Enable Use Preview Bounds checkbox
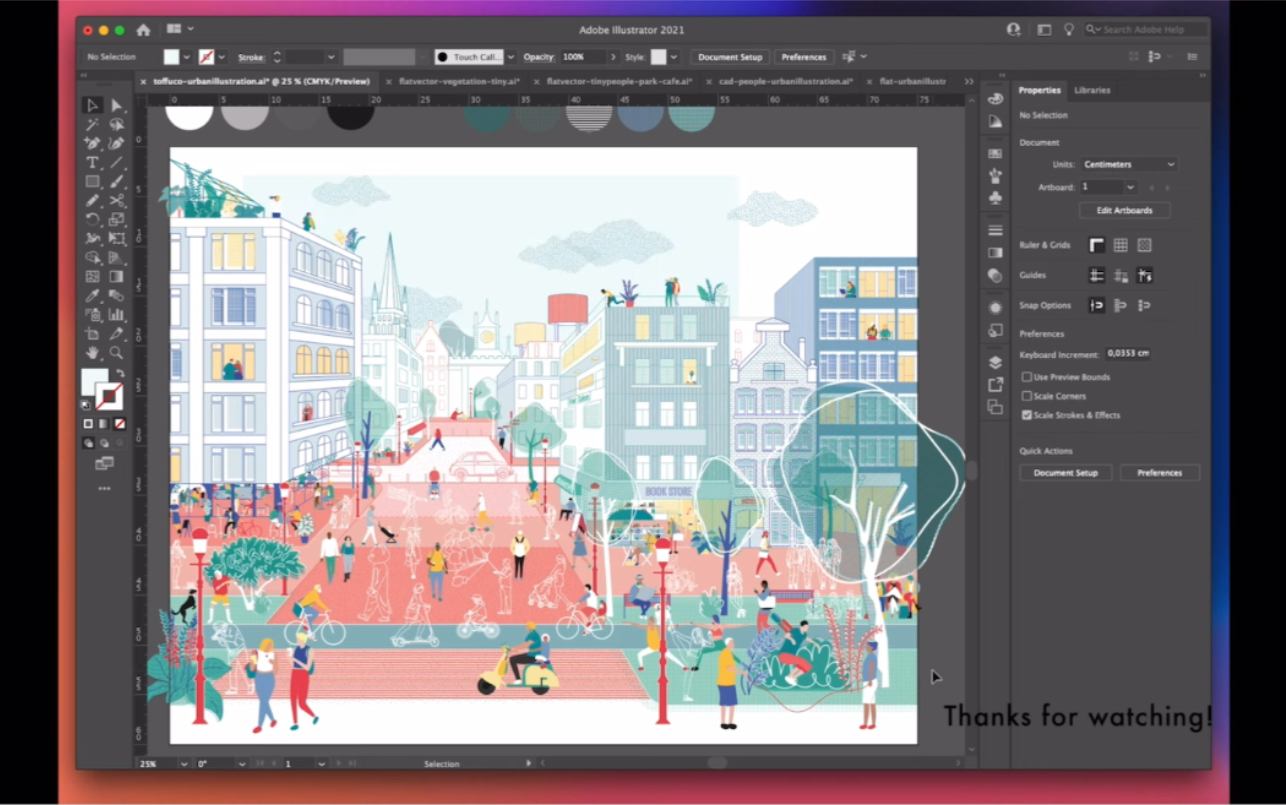The height and width of the screenshot is (805, 1286). (1026, 377)
